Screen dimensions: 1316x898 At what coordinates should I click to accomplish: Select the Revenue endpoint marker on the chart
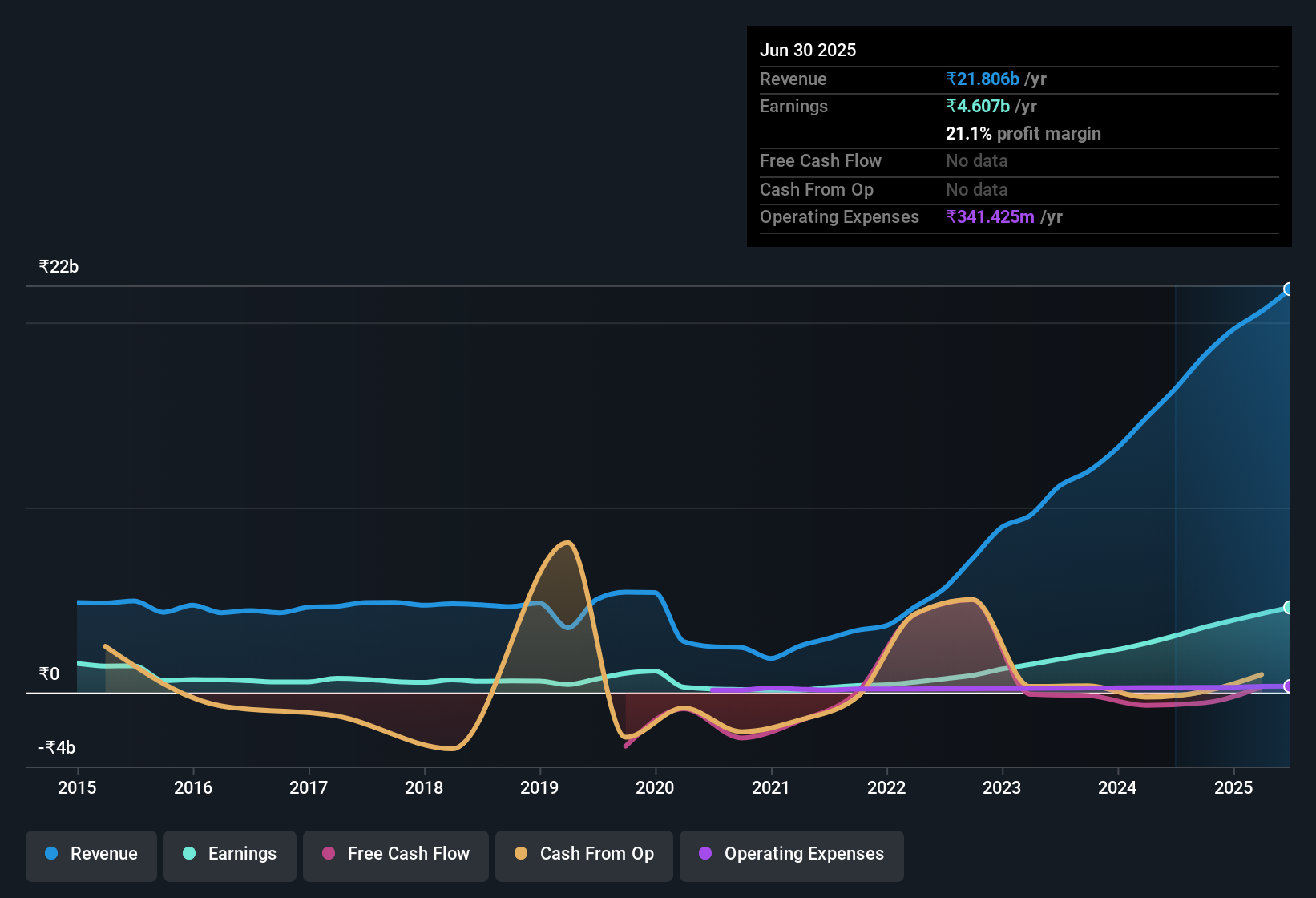tap(1289, 289)
